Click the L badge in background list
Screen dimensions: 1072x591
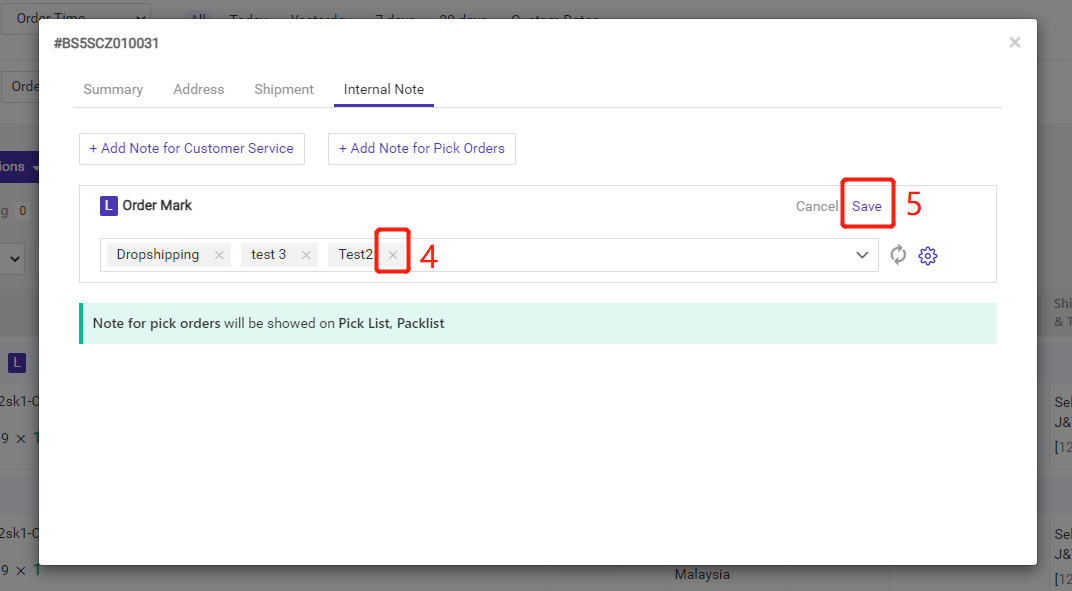[17, 363]
